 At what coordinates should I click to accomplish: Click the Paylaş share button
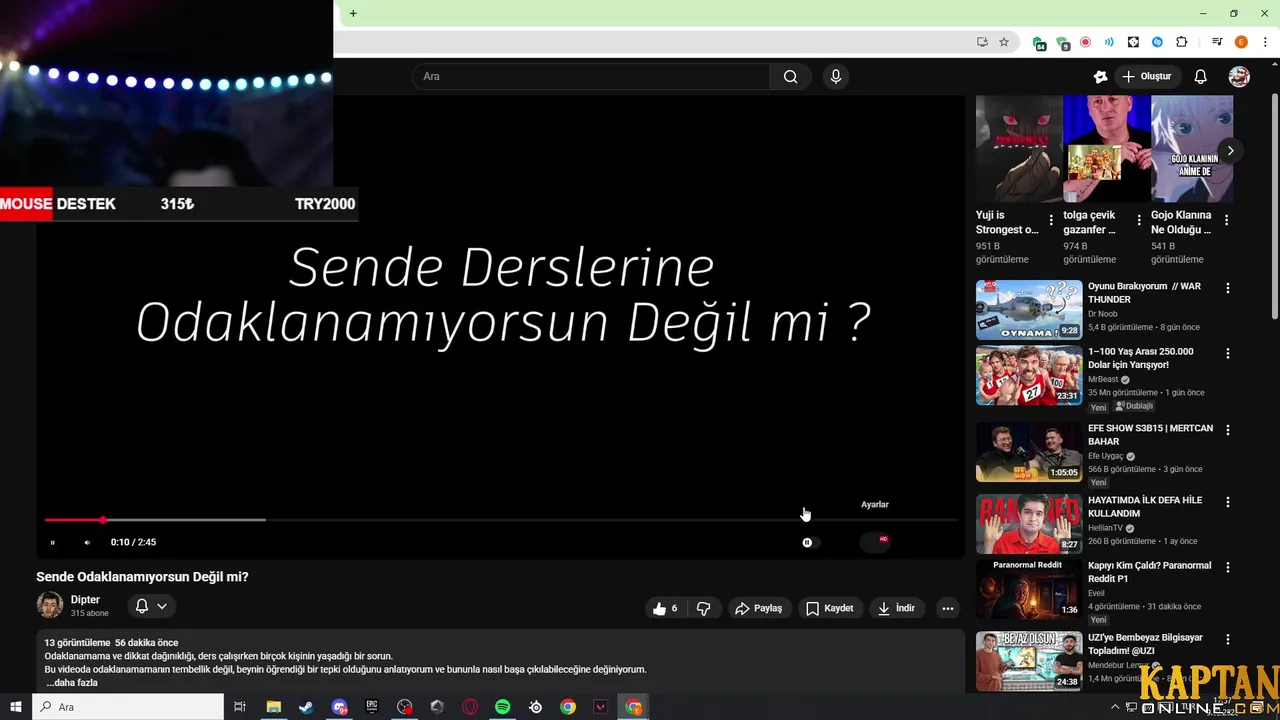[x=759, y=608]
